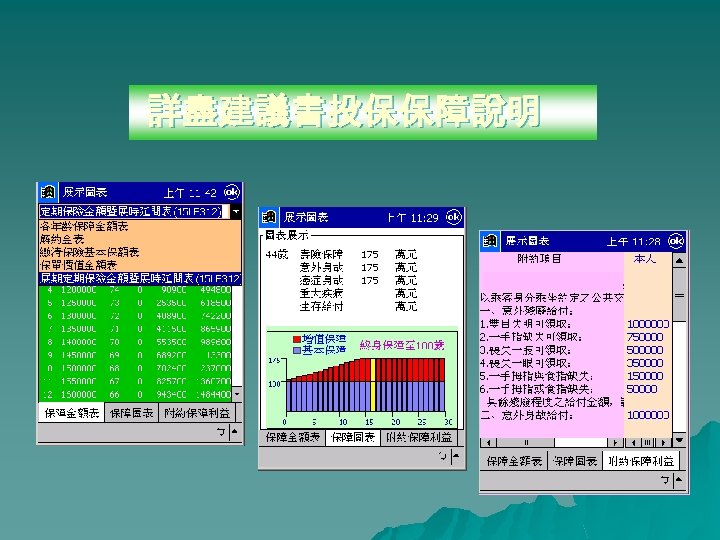720x540 pixels.
Task: Tap the start icon in right window title bar
Action: click(490, 241)
